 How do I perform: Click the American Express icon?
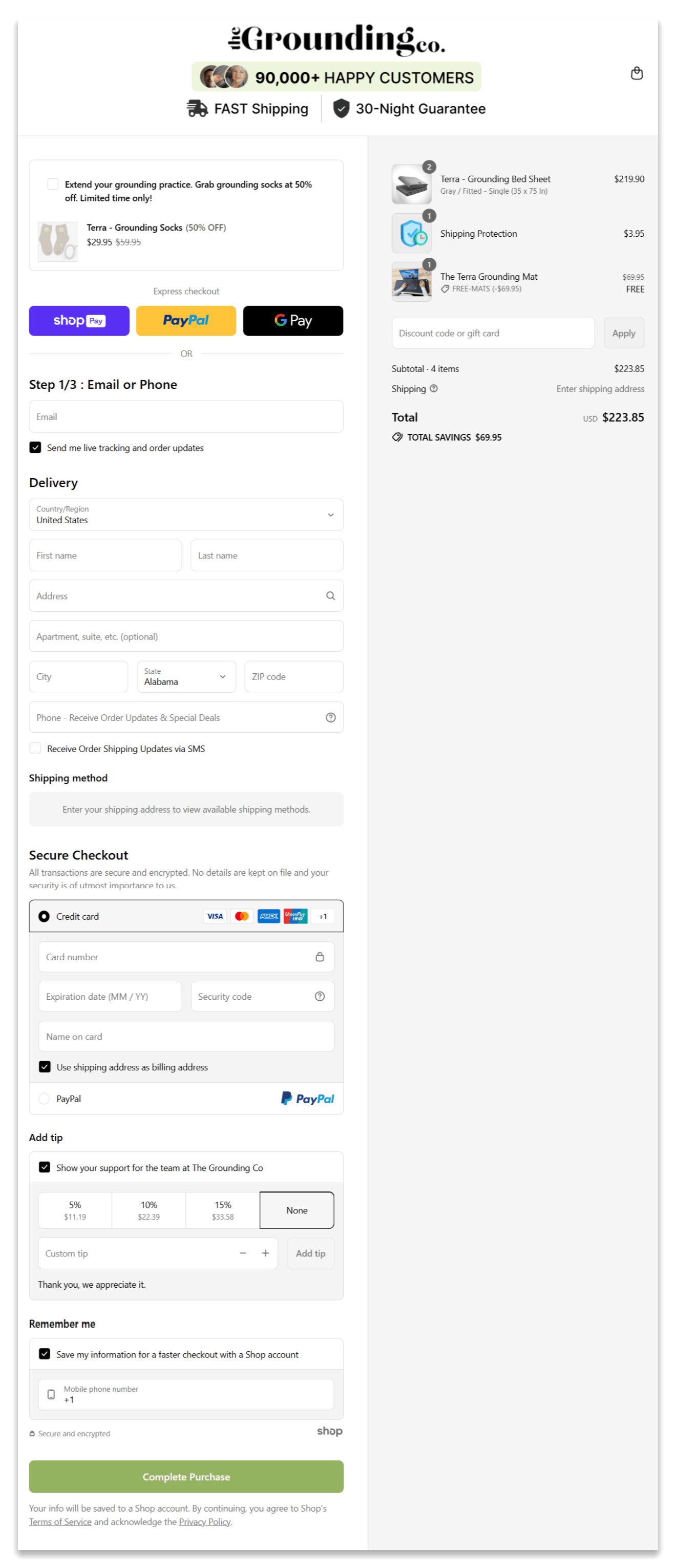[268, 916]
